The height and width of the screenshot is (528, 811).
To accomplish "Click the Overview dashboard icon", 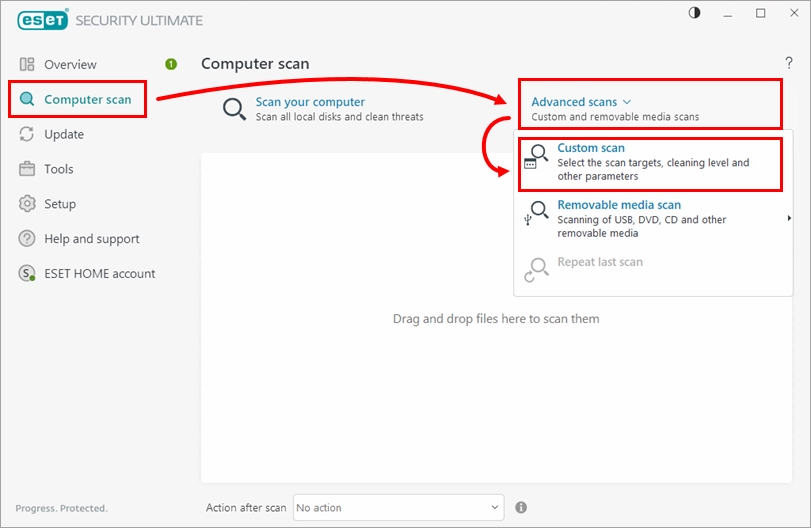I will click(27, 65).
